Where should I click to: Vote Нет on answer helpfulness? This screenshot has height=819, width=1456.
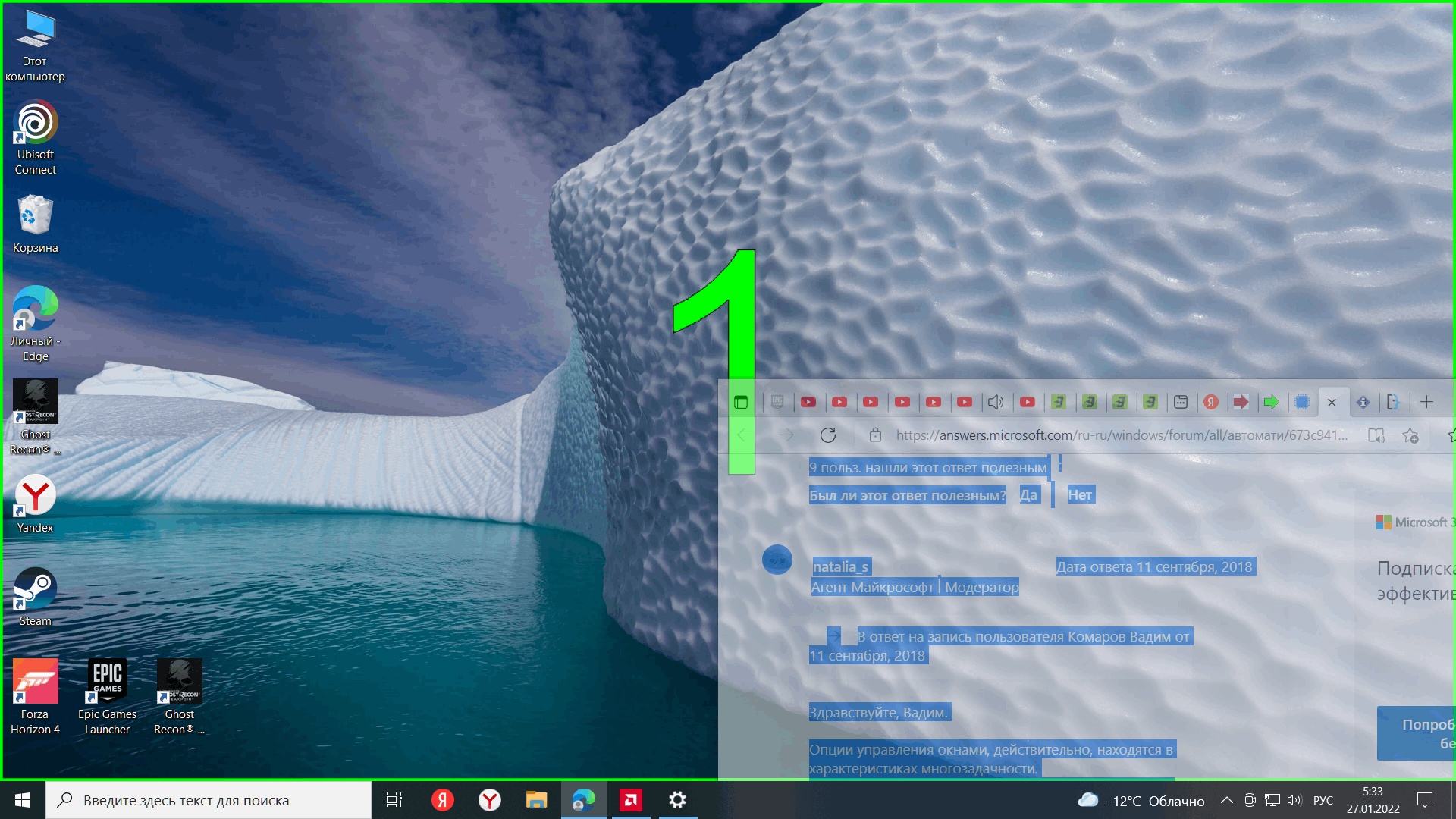[1080, 495]
